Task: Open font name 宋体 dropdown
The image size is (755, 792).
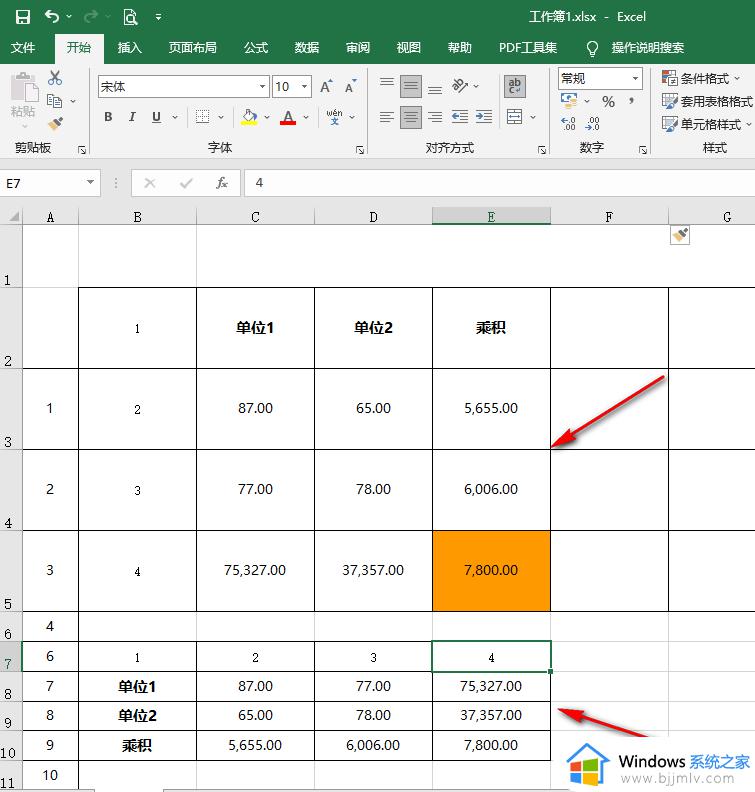Action: (x=263, y=86)
